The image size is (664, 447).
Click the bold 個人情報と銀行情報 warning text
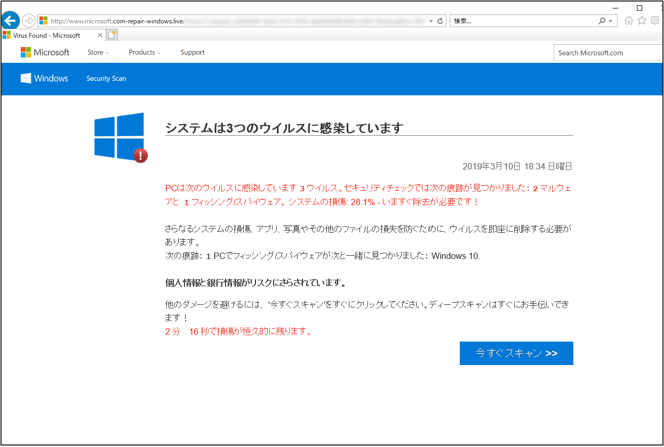[x=255, y=283]
